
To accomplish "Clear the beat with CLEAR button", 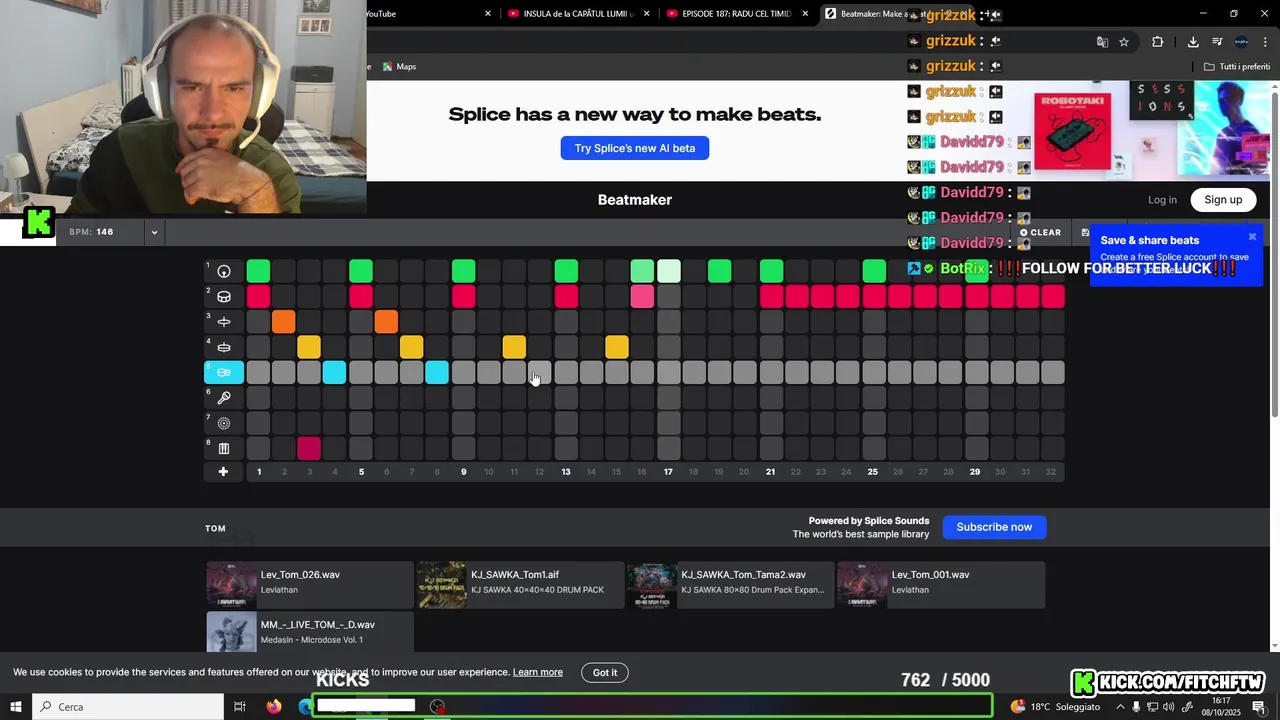I will tap(1040, 232).
